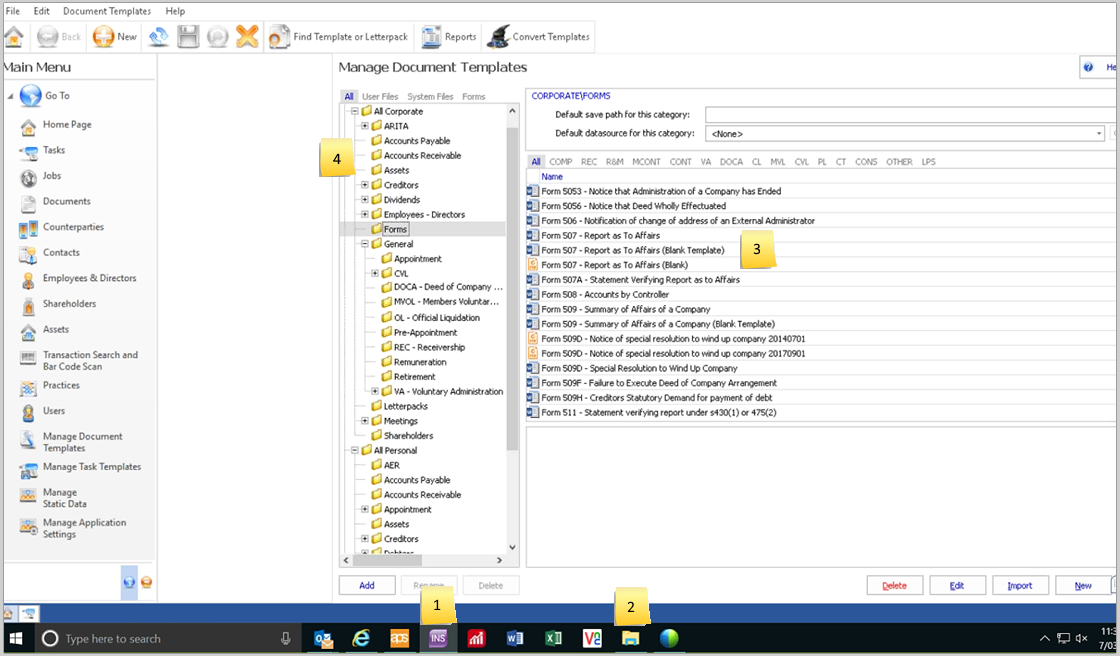Open the Document Templates menu

107,11
